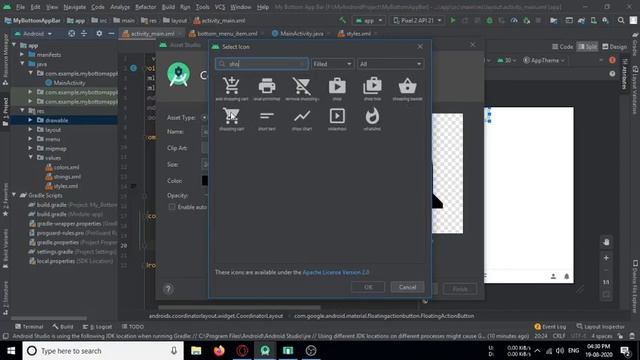640x360 pixels.
Task: Switch editor to Design view
Action: click(x=614, y=47)
